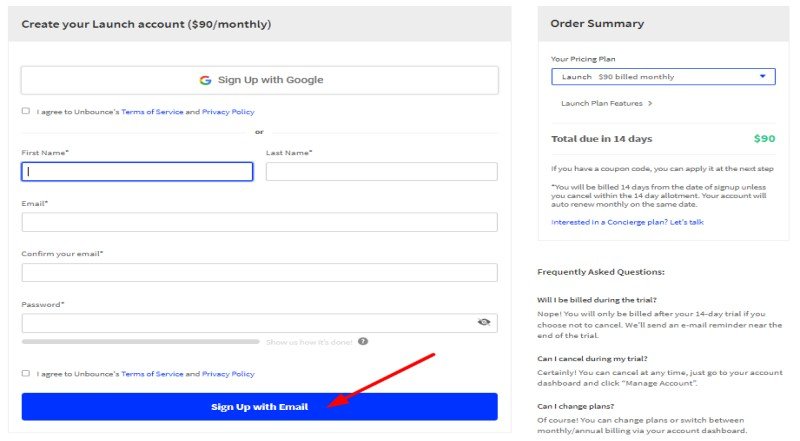Click the Interested in a Concierge plan link
Image resolution: width=800 pixels, height=441 pixels.
tap(627, 222)
